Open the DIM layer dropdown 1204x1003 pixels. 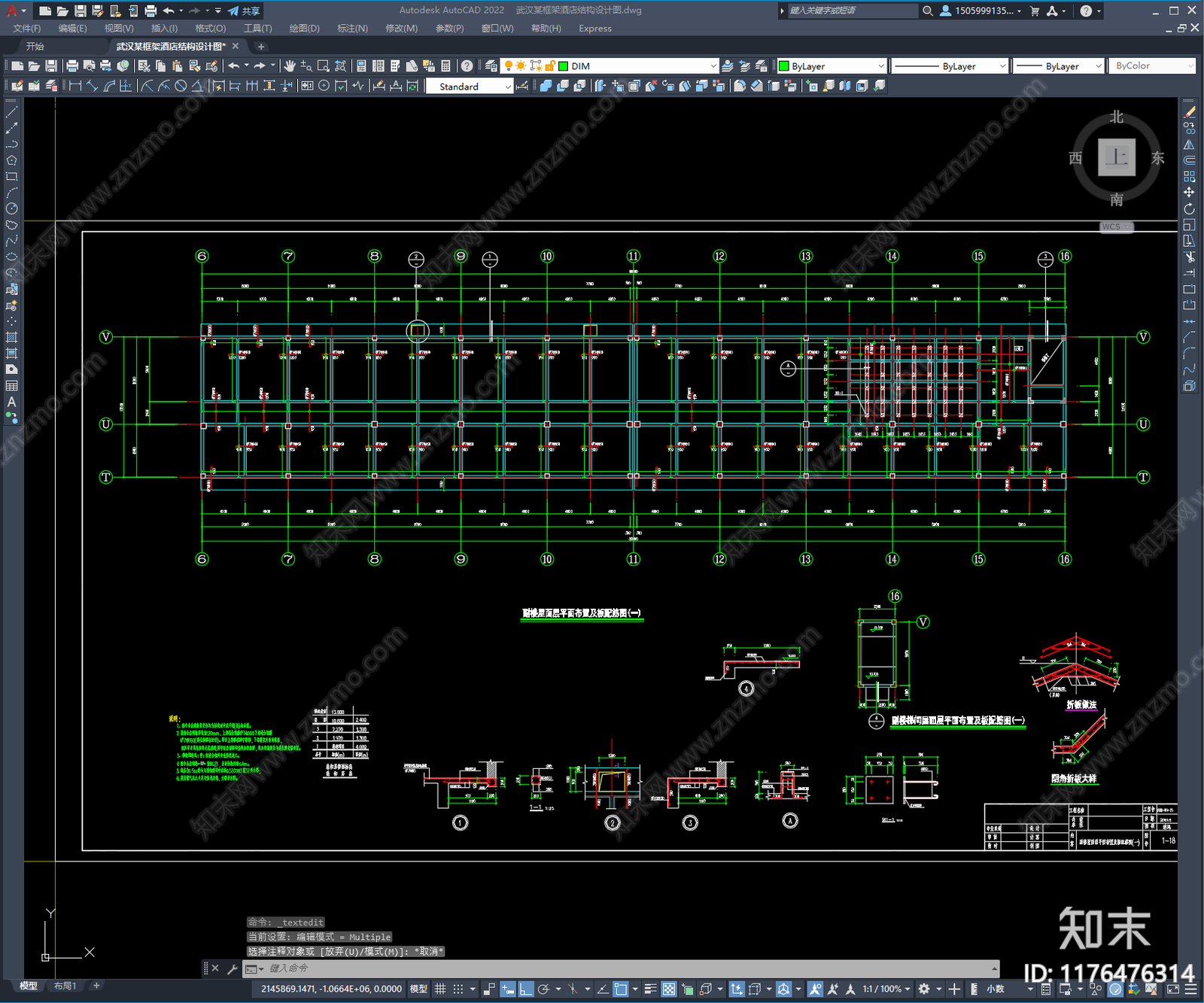coord(713,66)
